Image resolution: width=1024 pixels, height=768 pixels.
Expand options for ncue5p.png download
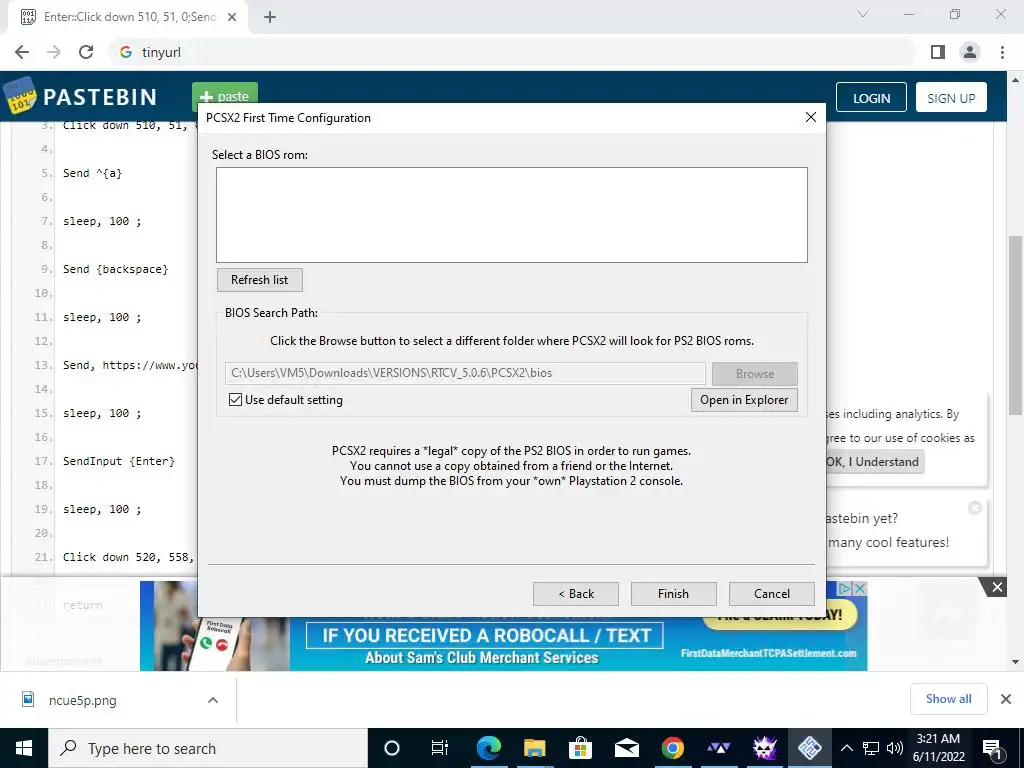(212, 700)
